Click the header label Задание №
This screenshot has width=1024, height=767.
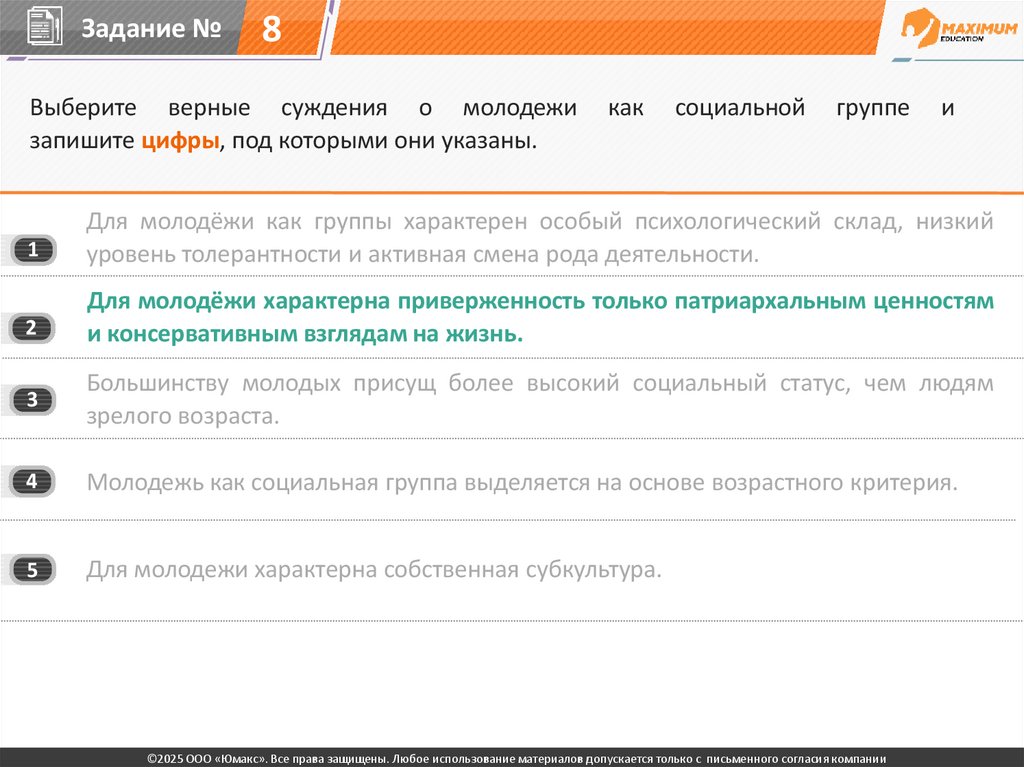[151, 28]
